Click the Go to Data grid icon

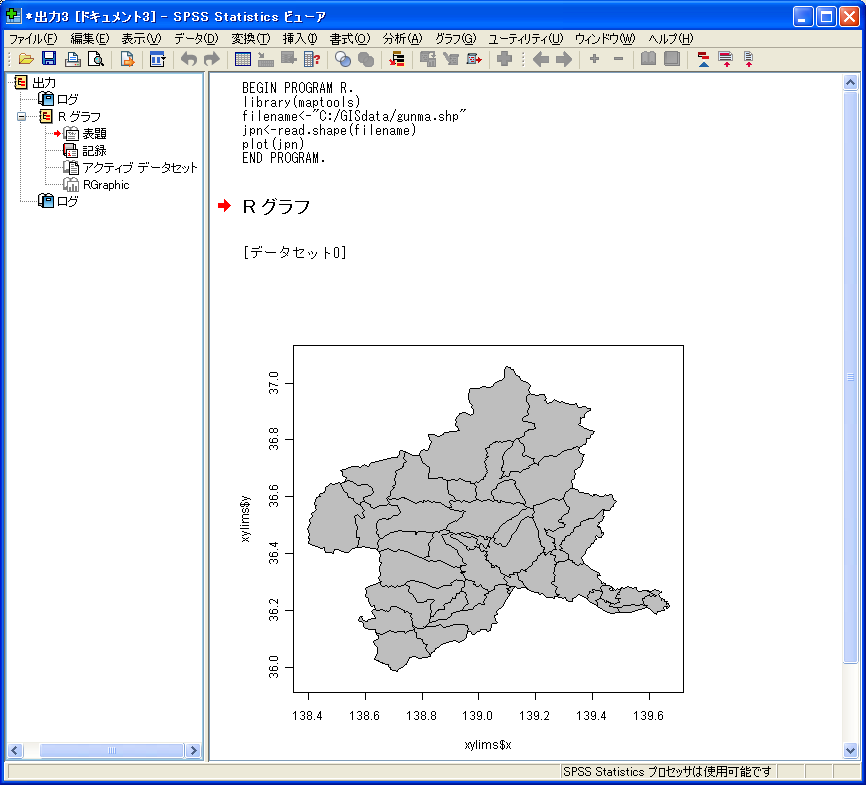[x=243, y=60]
